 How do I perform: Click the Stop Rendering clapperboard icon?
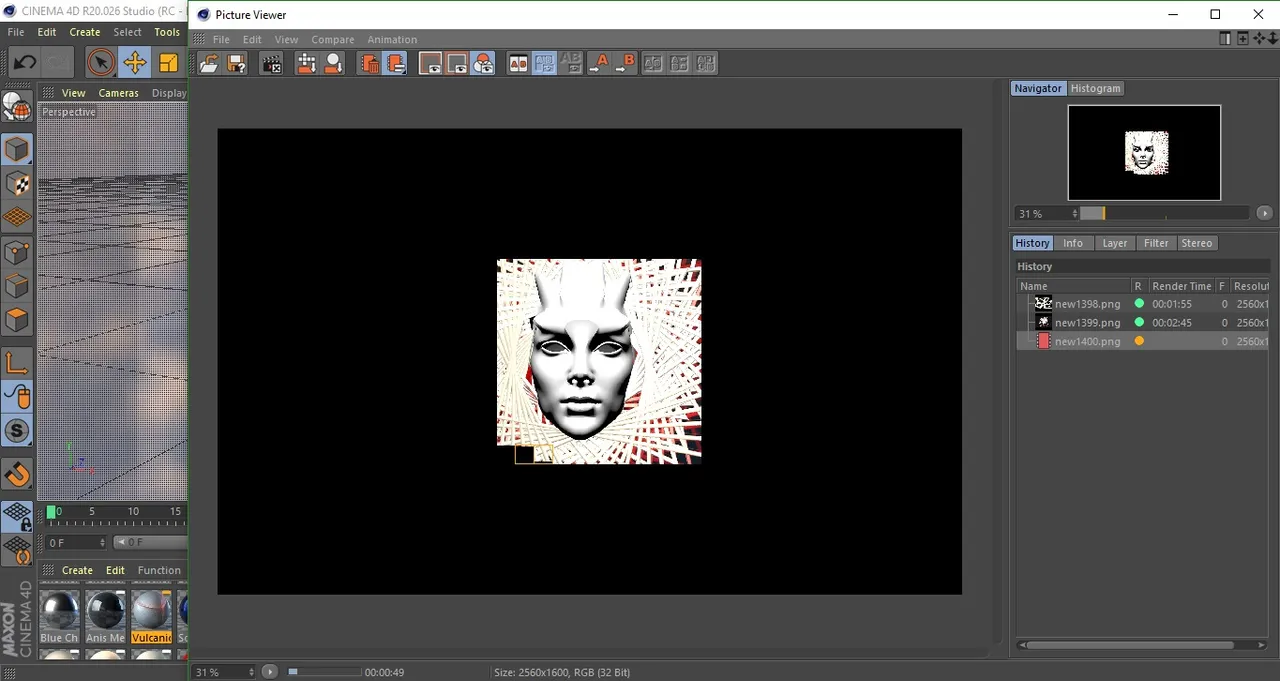[x=271, y=63]
